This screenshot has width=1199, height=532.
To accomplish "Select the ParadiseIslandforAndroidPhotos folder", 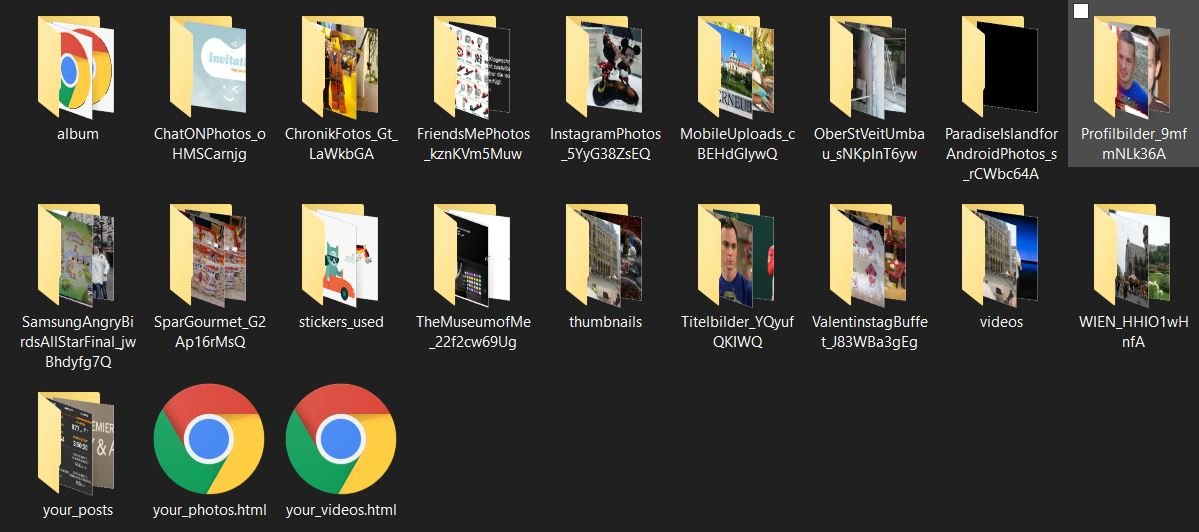I will click(x=1001, y=67).
